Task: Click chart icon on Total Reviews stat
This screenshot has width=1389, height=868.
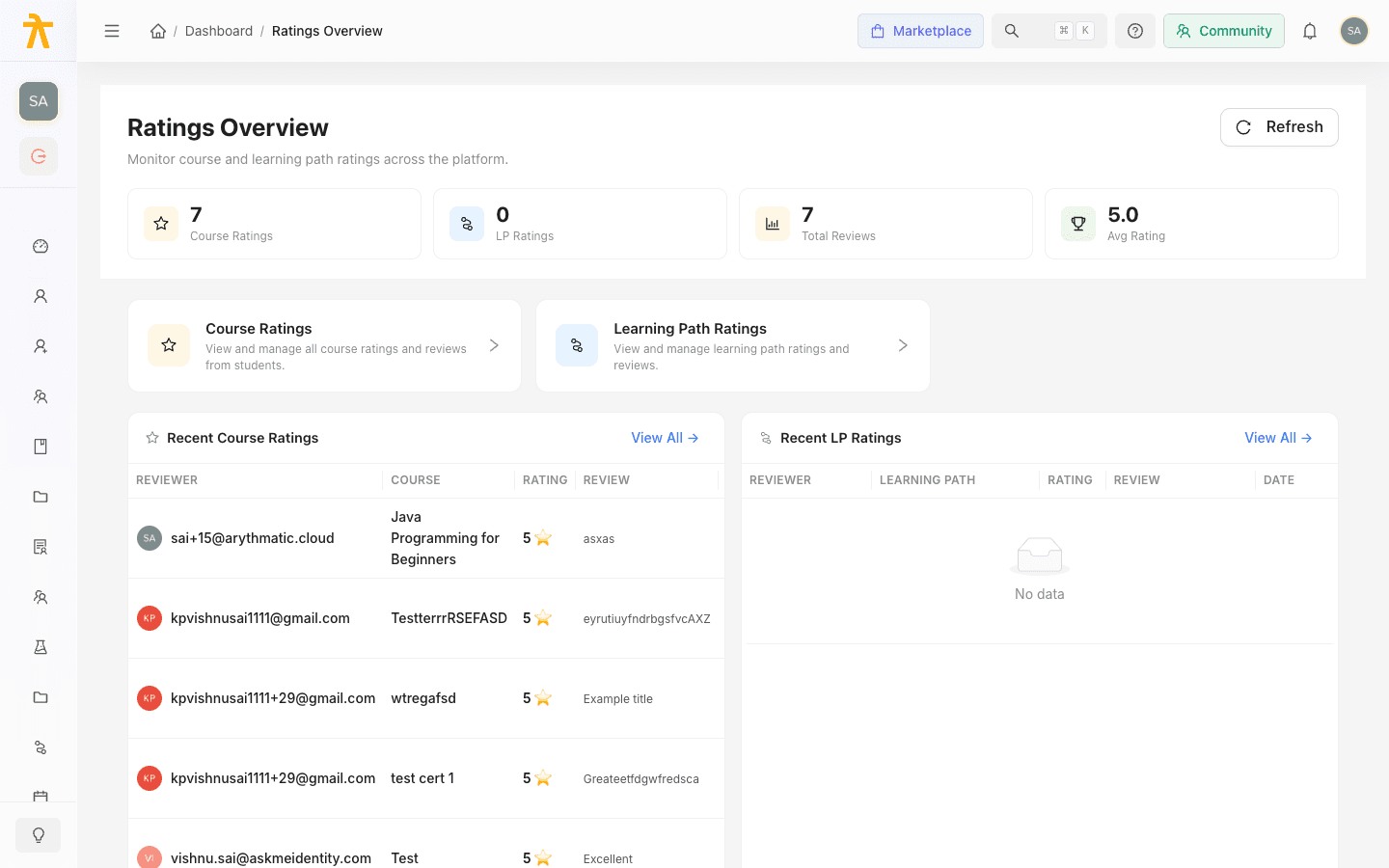Action: (x=773, y=224)
